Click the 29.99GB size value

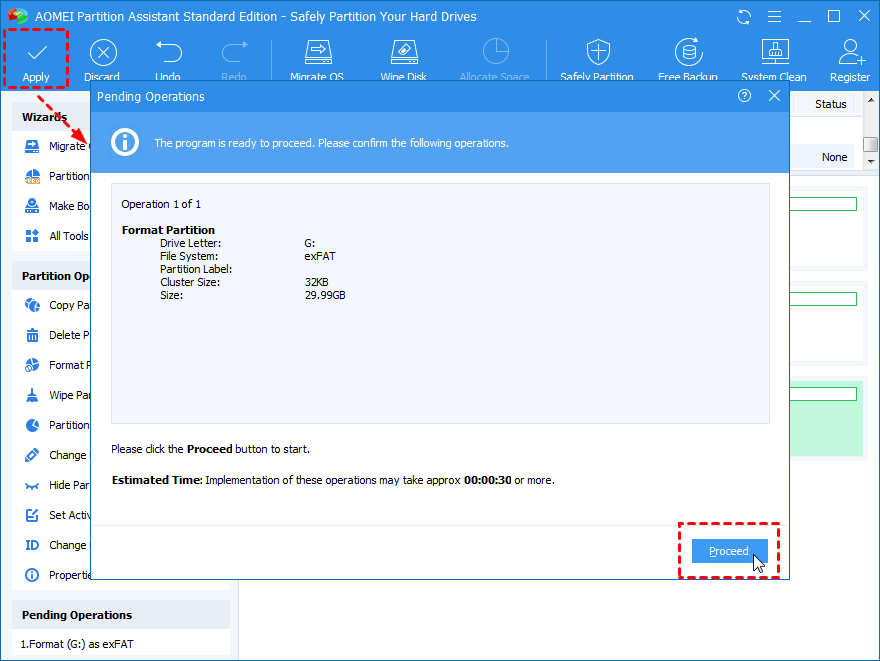coord(325,295)
